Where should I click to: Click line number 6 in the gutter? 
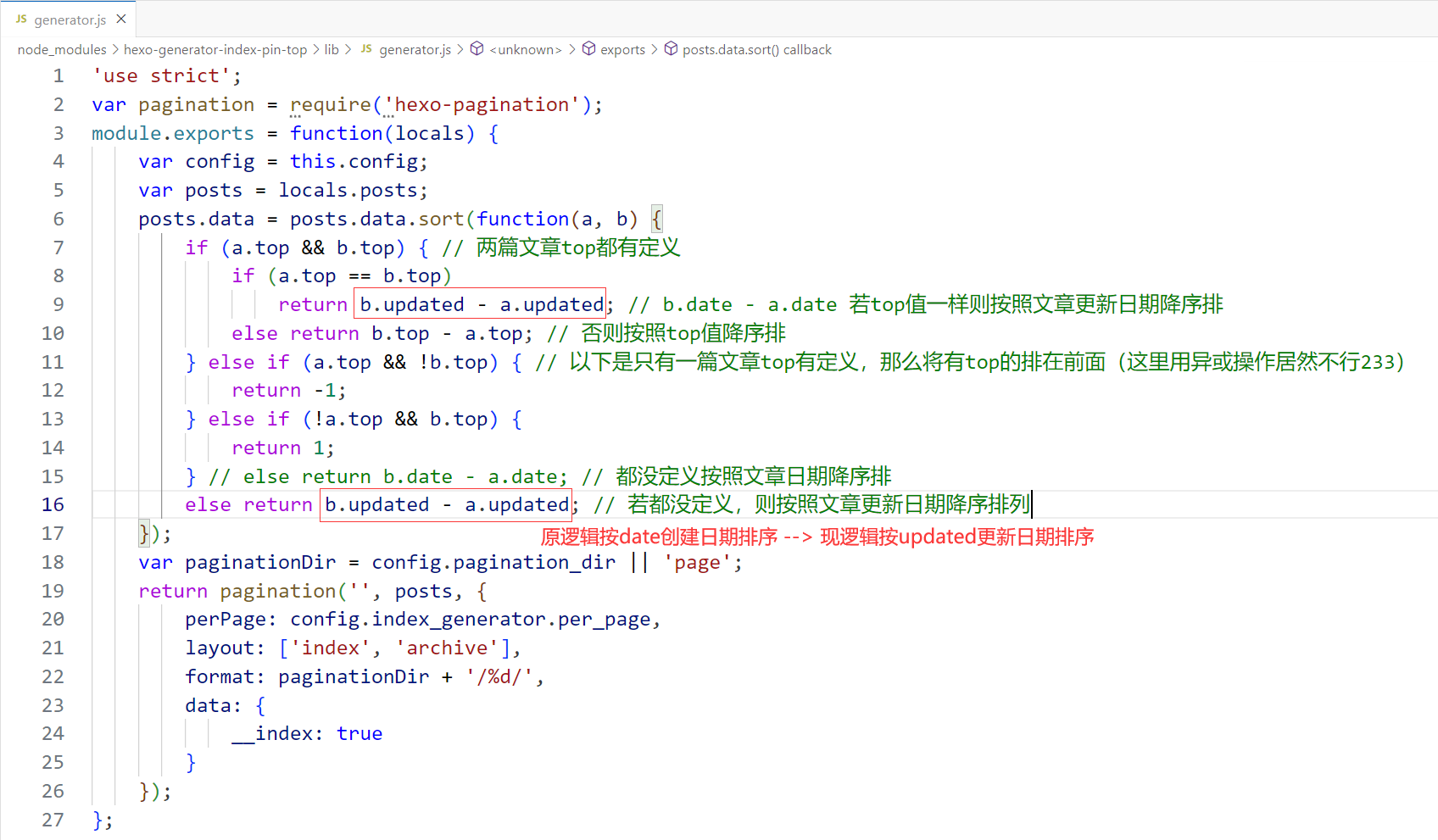(x=59, y=220)
